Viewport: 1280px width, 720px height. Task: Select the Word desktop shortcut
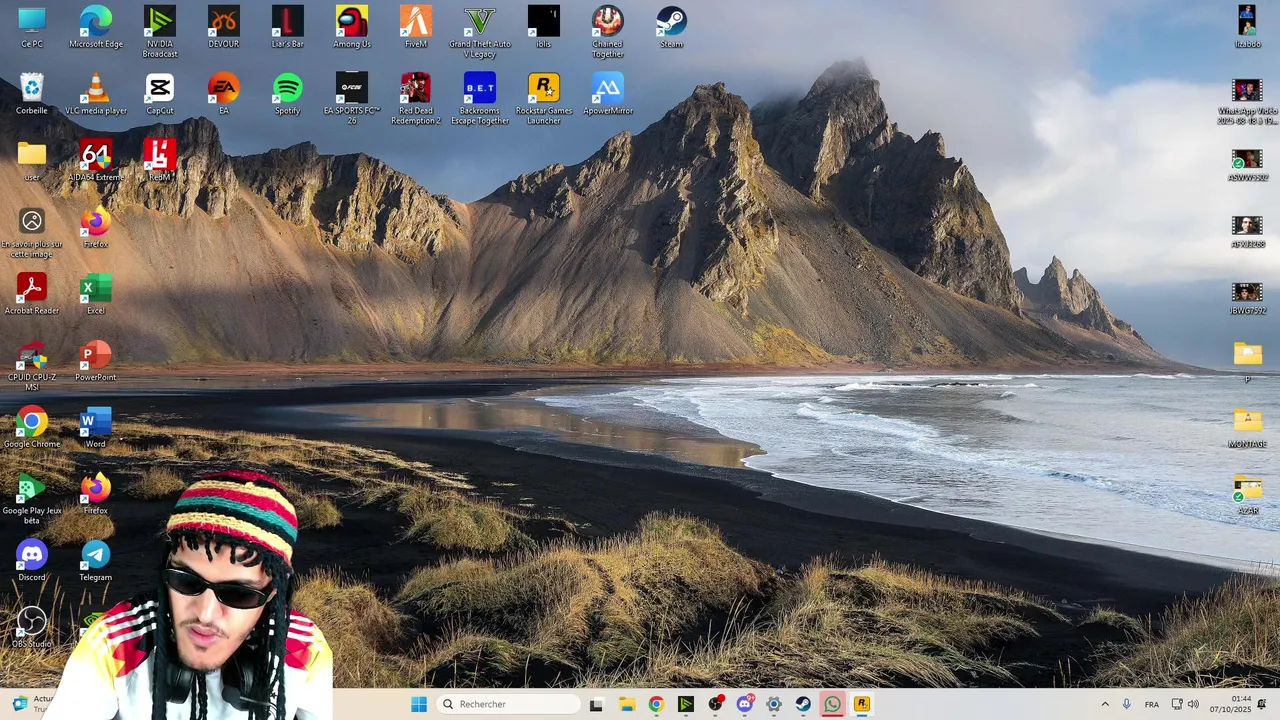pos(96,428)
